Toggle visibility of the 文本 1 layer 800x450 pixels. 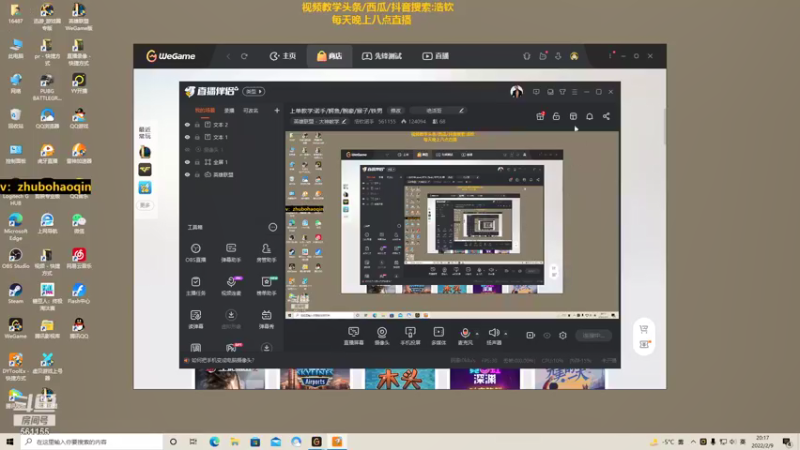click(x=187, y=137)
